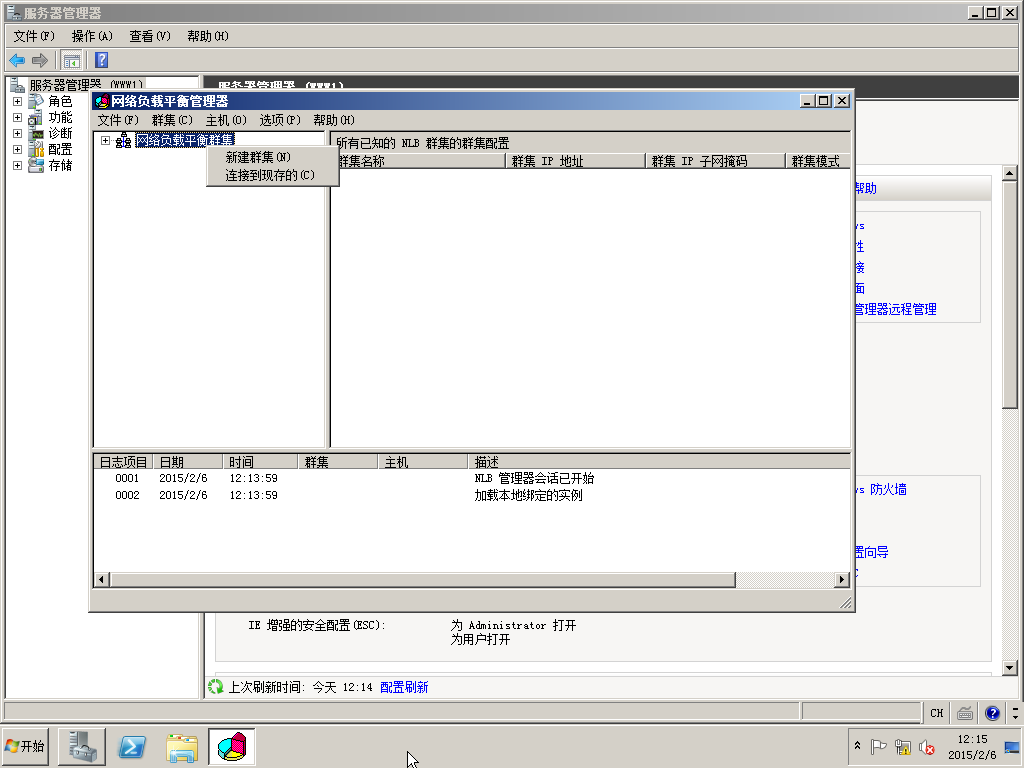Viewport: 1024px width, 768px height.
Task: Sort by 群集 IP 子网掩码 column header
Action: pos(715,161)
